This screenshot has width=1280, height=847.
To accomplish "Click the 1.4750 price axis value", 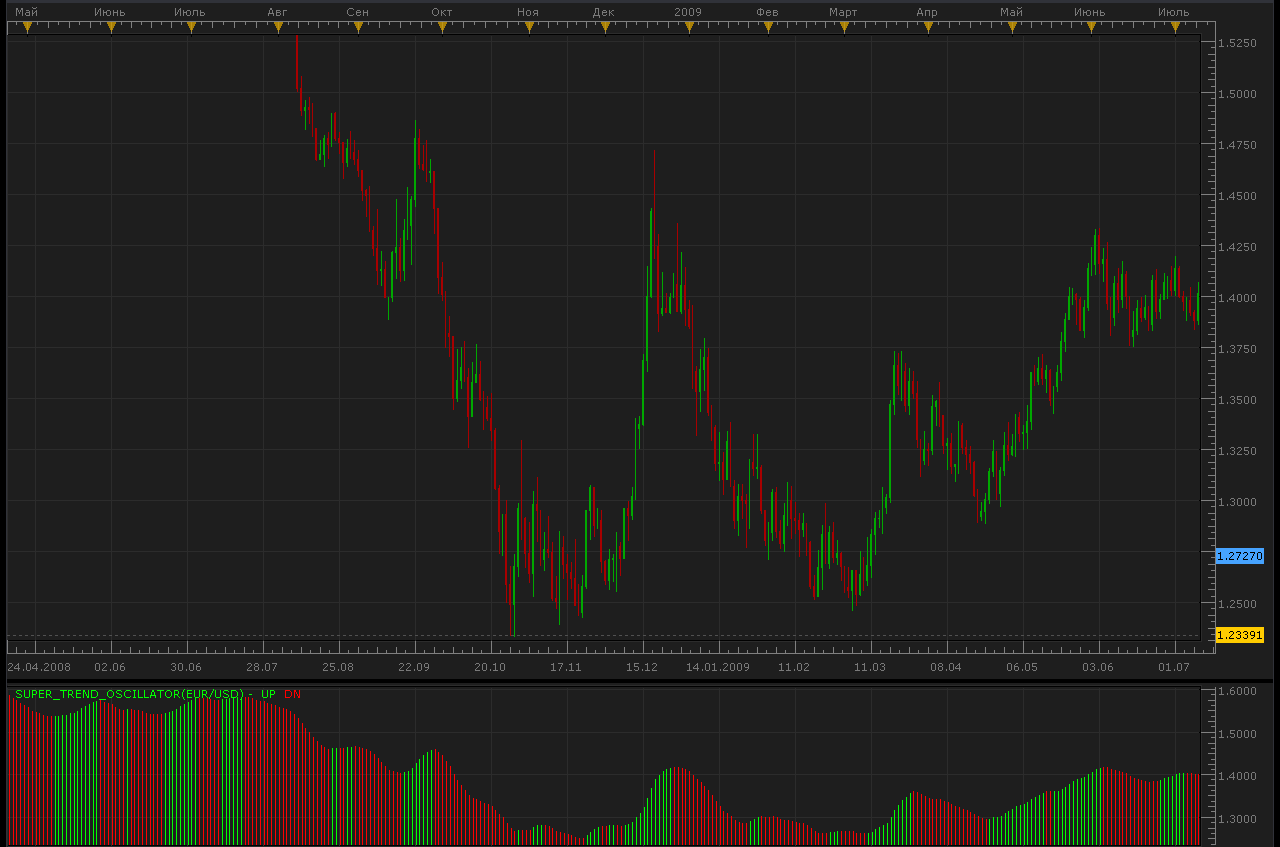I will (1238, 145).
